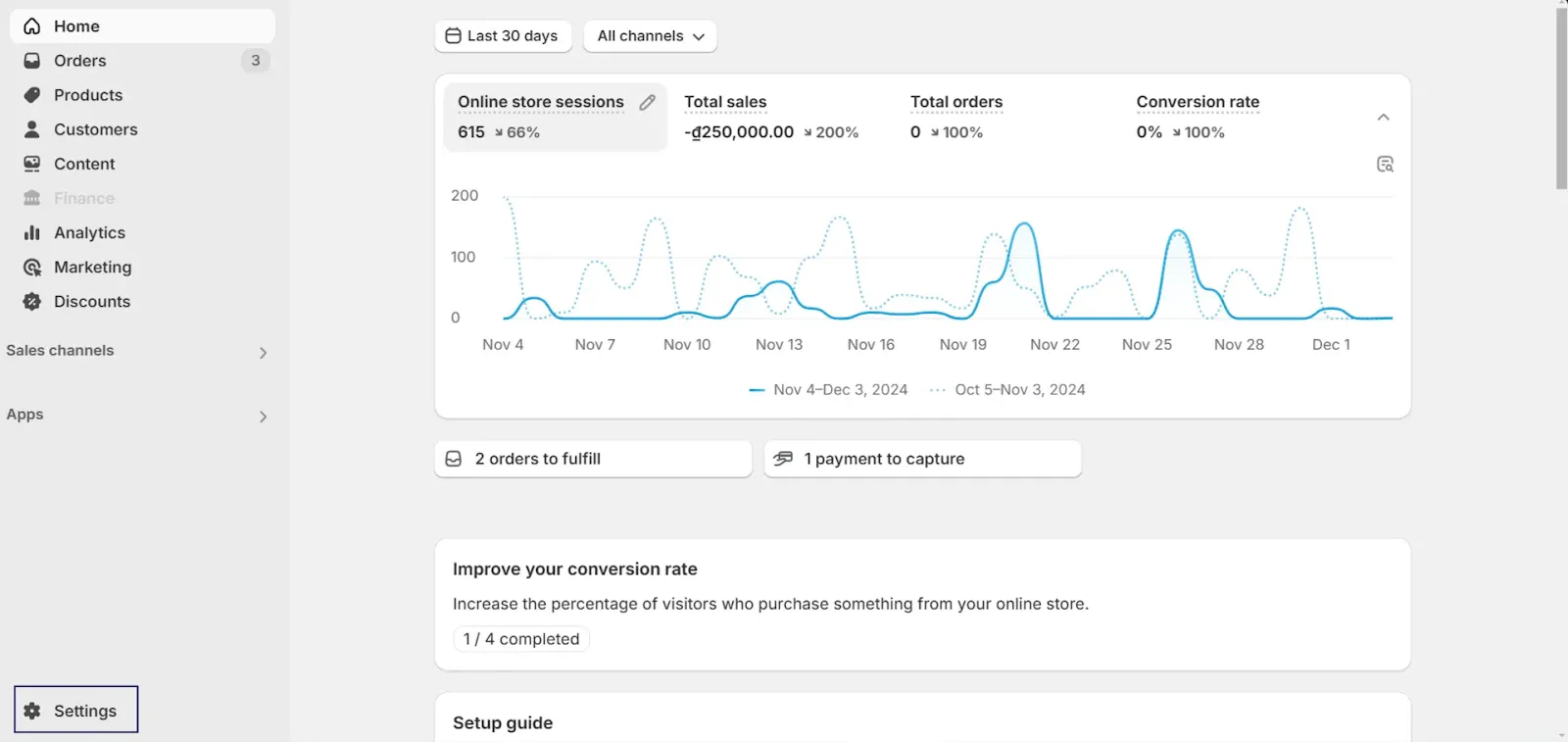
Task: Click the Finance bank icon
Action: click(x=32, y=198)
